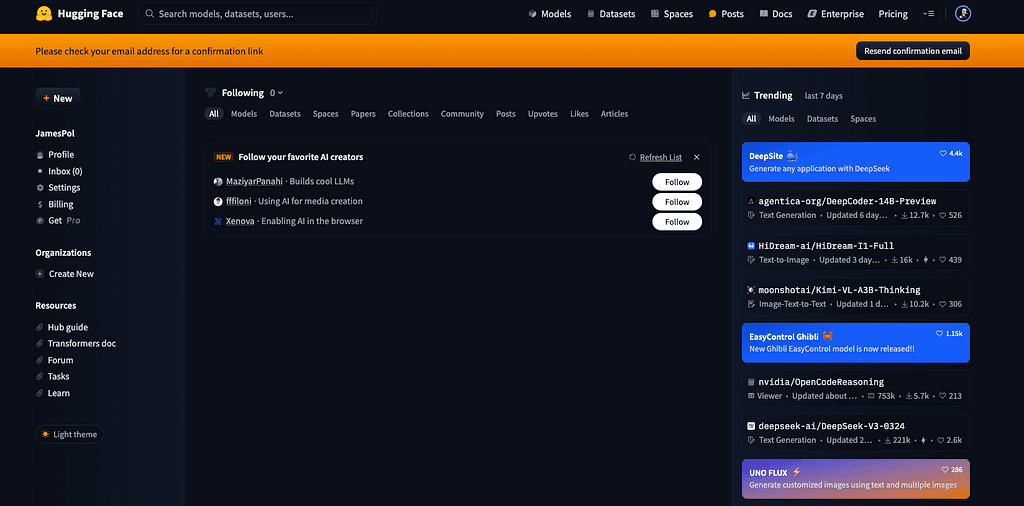
Task: Open Xenova profile link
Action: [x=240, y=221]
